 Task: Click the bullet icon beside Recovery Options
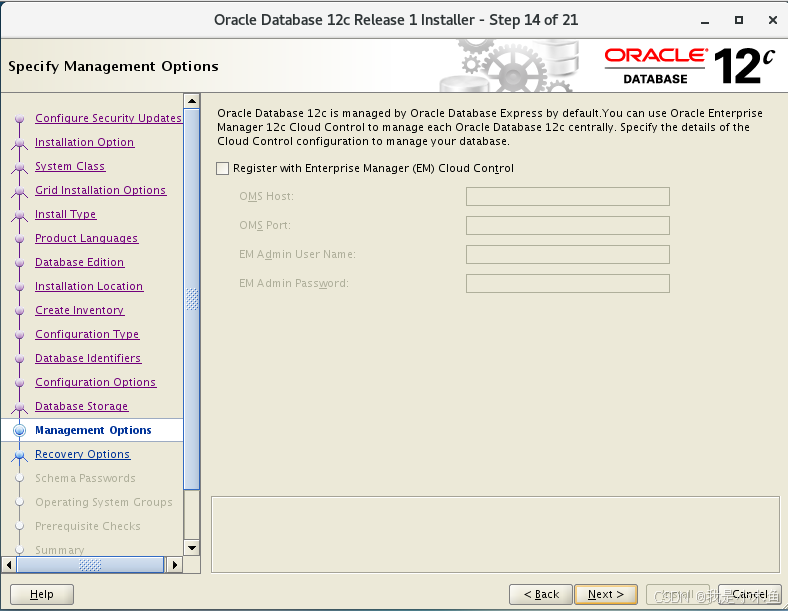[x=20, y=455]
